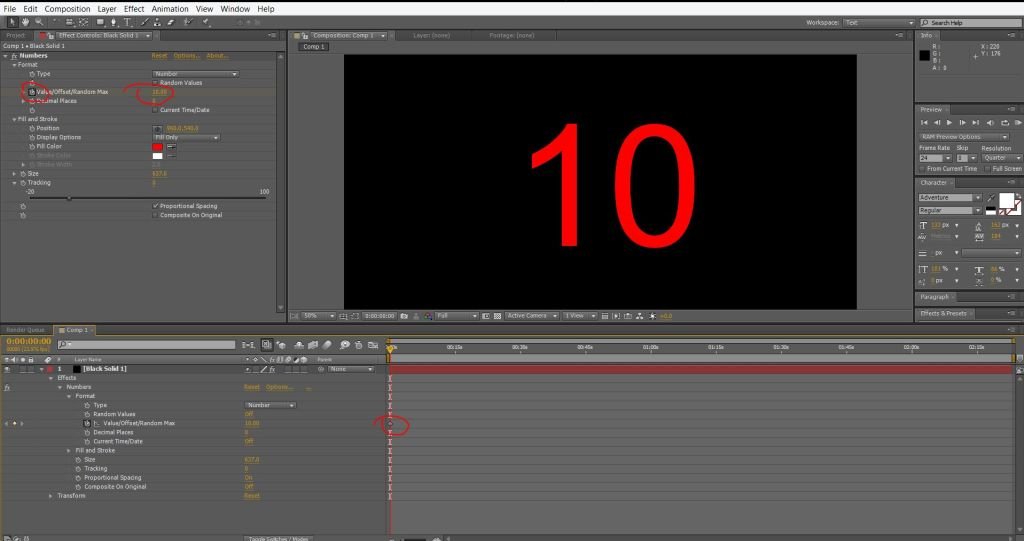Open the Animation menu
The height and width of the screenshot is (541, 1024).
(x=170, y=9)
